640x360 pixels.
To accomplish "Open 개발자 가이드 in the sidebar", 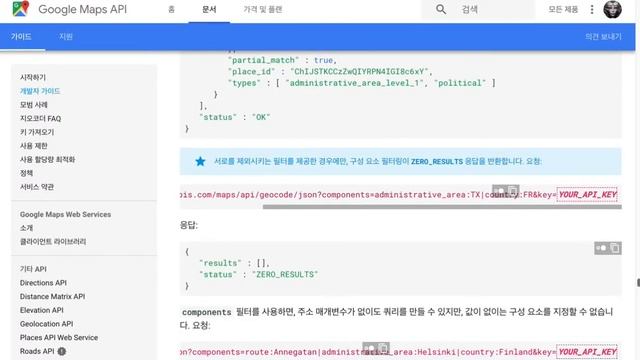I will [x=40, y=91].
